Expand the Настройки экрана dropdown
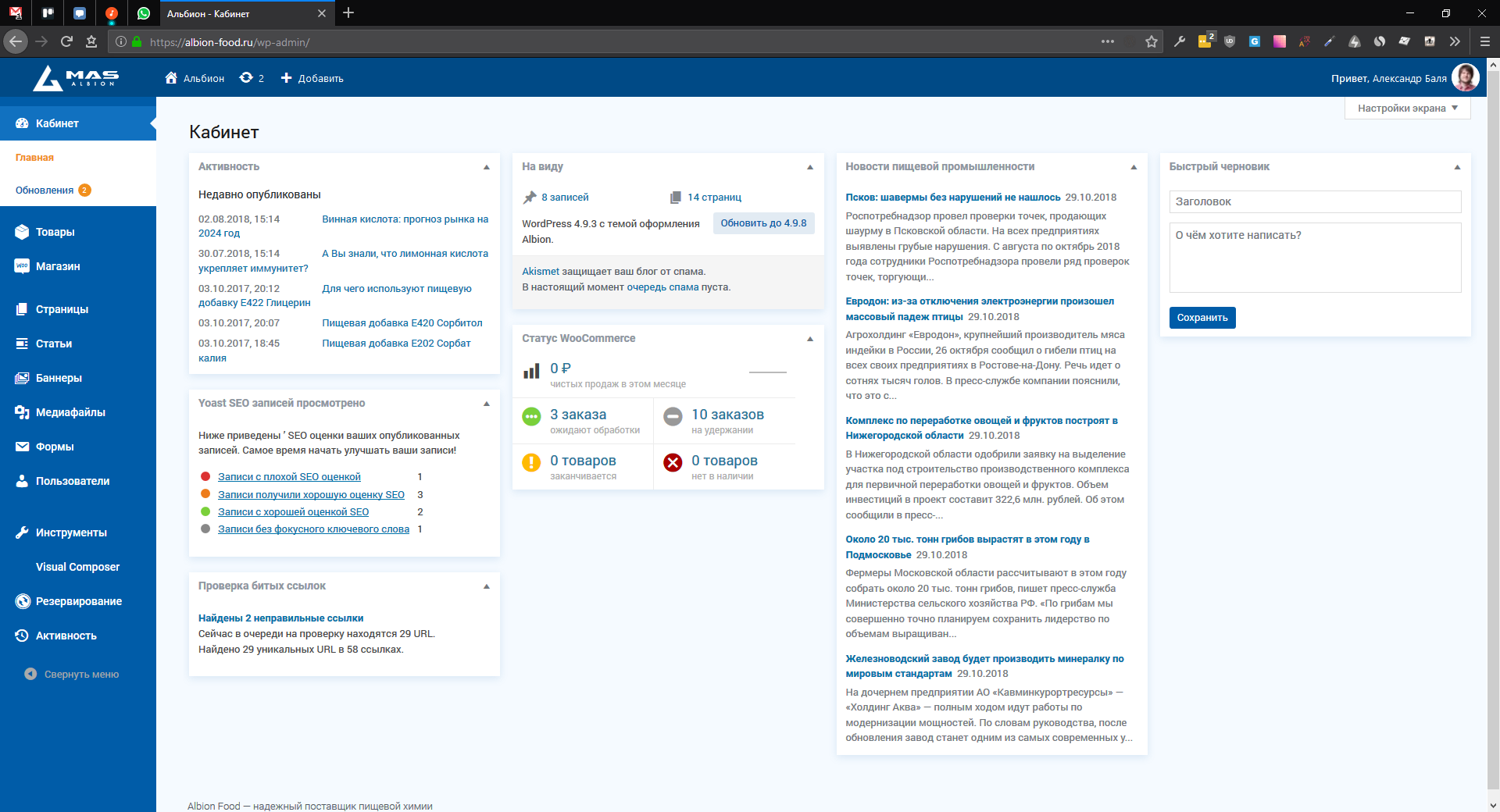Image resolution: width=1500 pixels, height=812 pixels. (1407, 109)
